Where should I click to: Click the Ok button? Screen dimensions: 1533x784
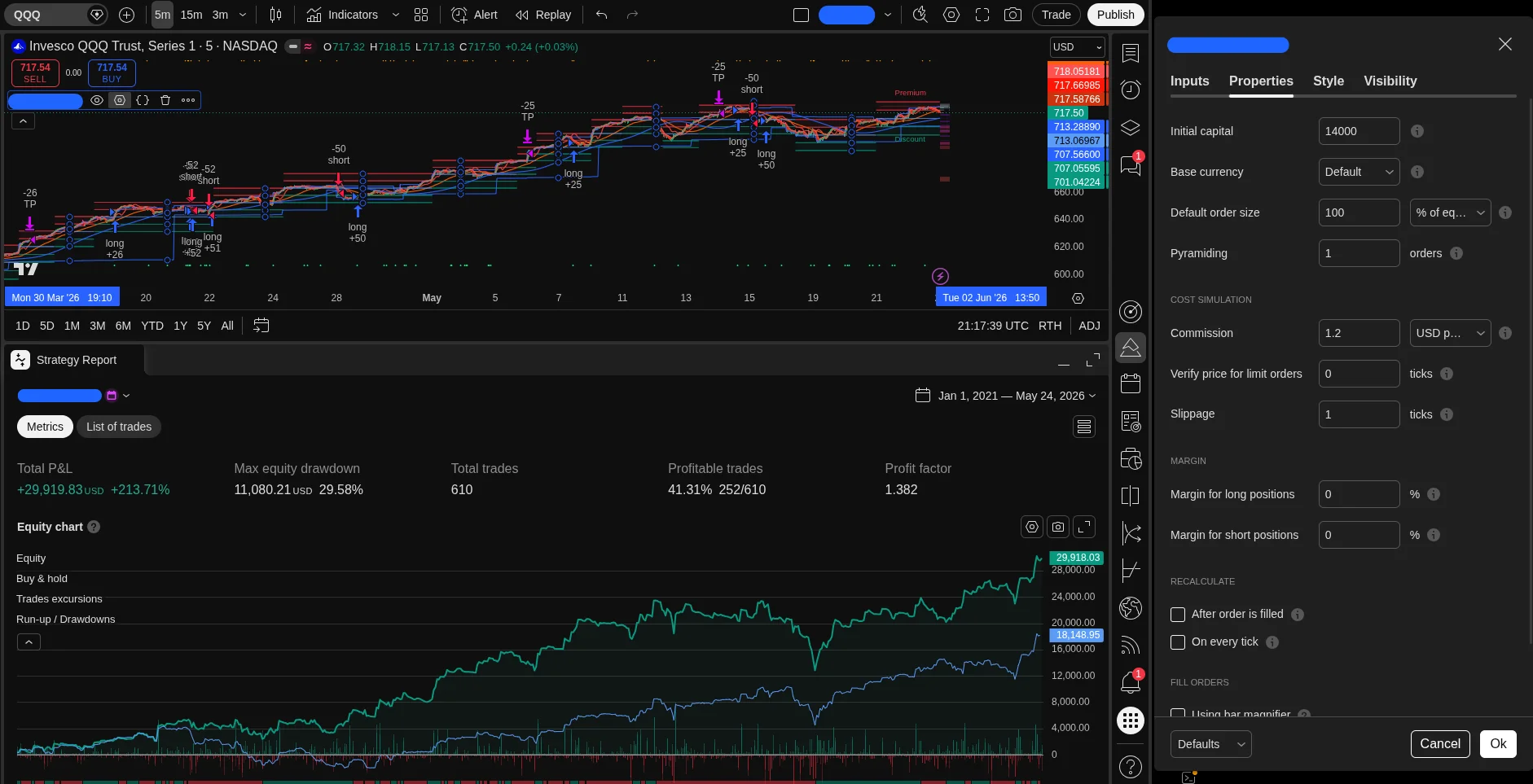point(1498,744)
